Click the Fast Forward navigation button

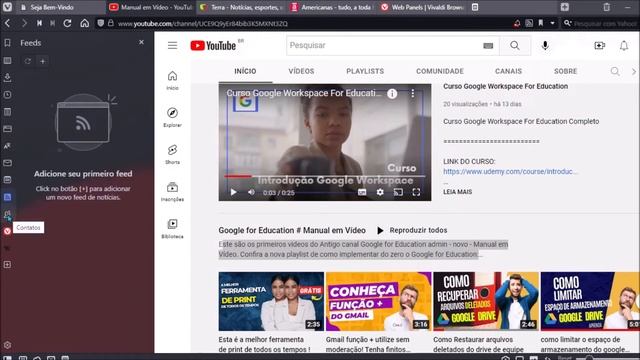coord(53,23)
